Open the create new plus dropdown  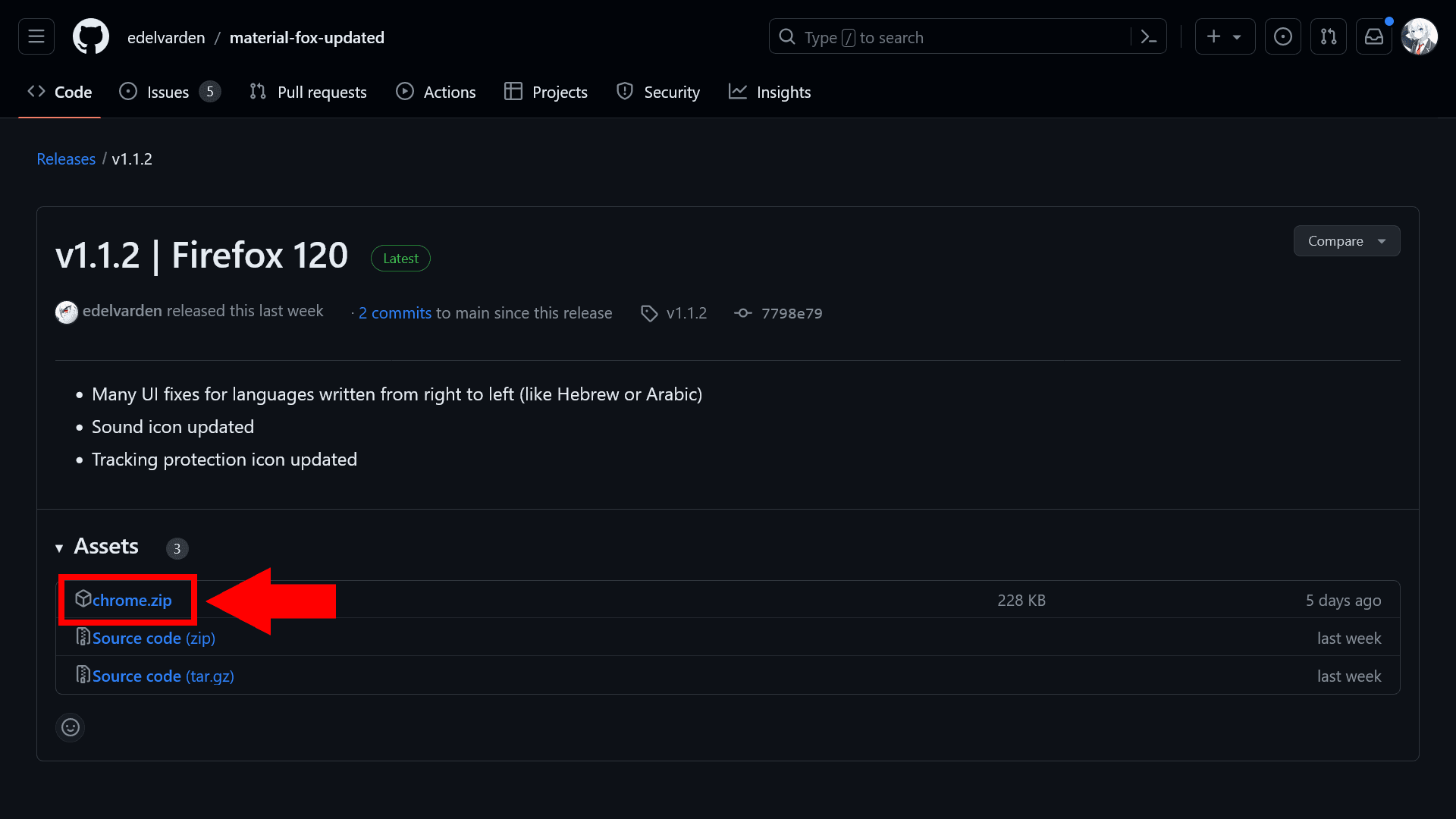1225,36
